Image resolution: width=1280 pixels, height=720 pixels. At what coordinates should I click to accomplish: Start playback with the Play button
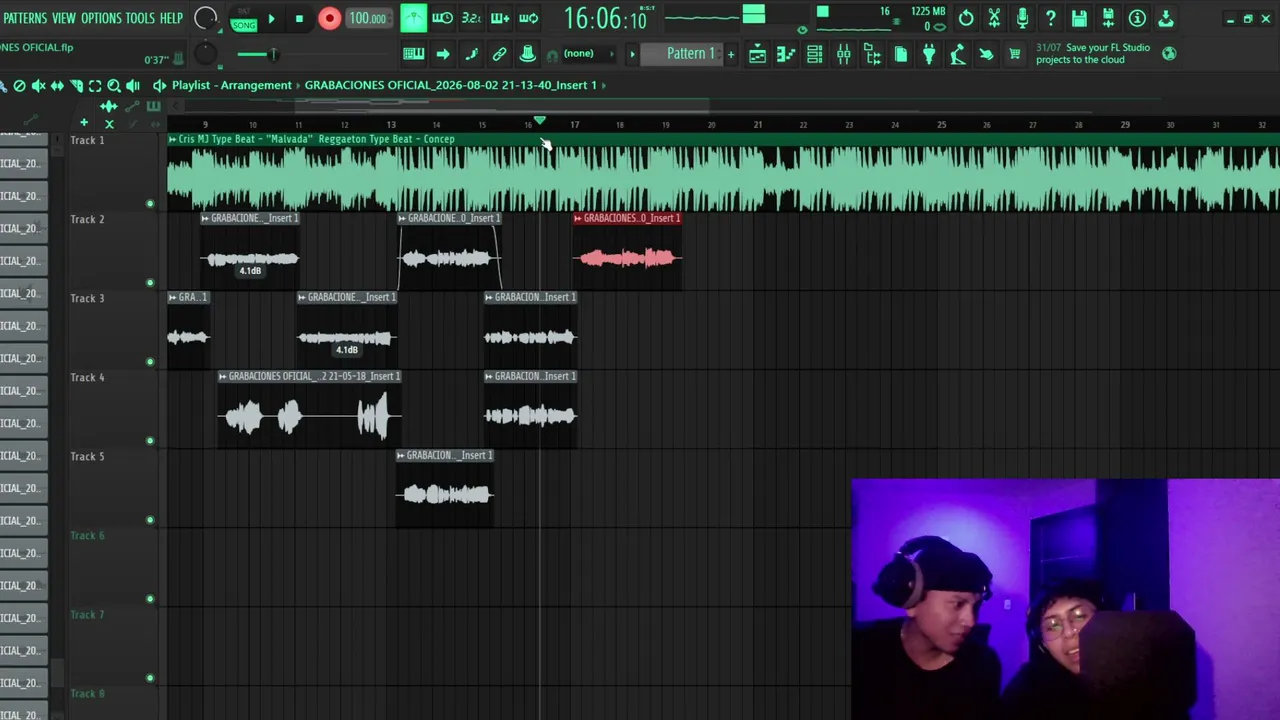pyautogui.click(x=271, y=18)
